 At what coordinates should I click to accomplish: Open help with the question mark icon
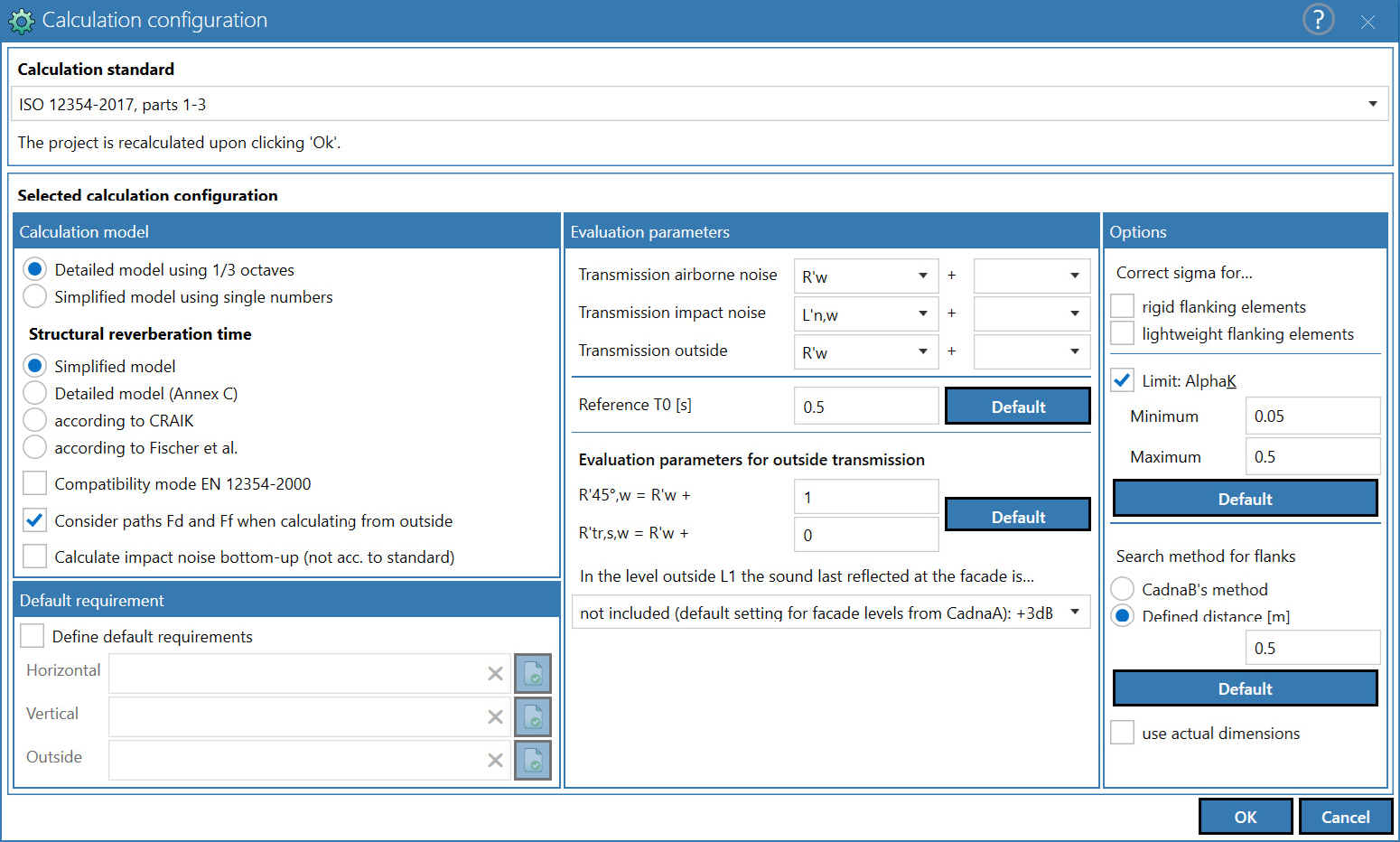(x=1318, y=20)
